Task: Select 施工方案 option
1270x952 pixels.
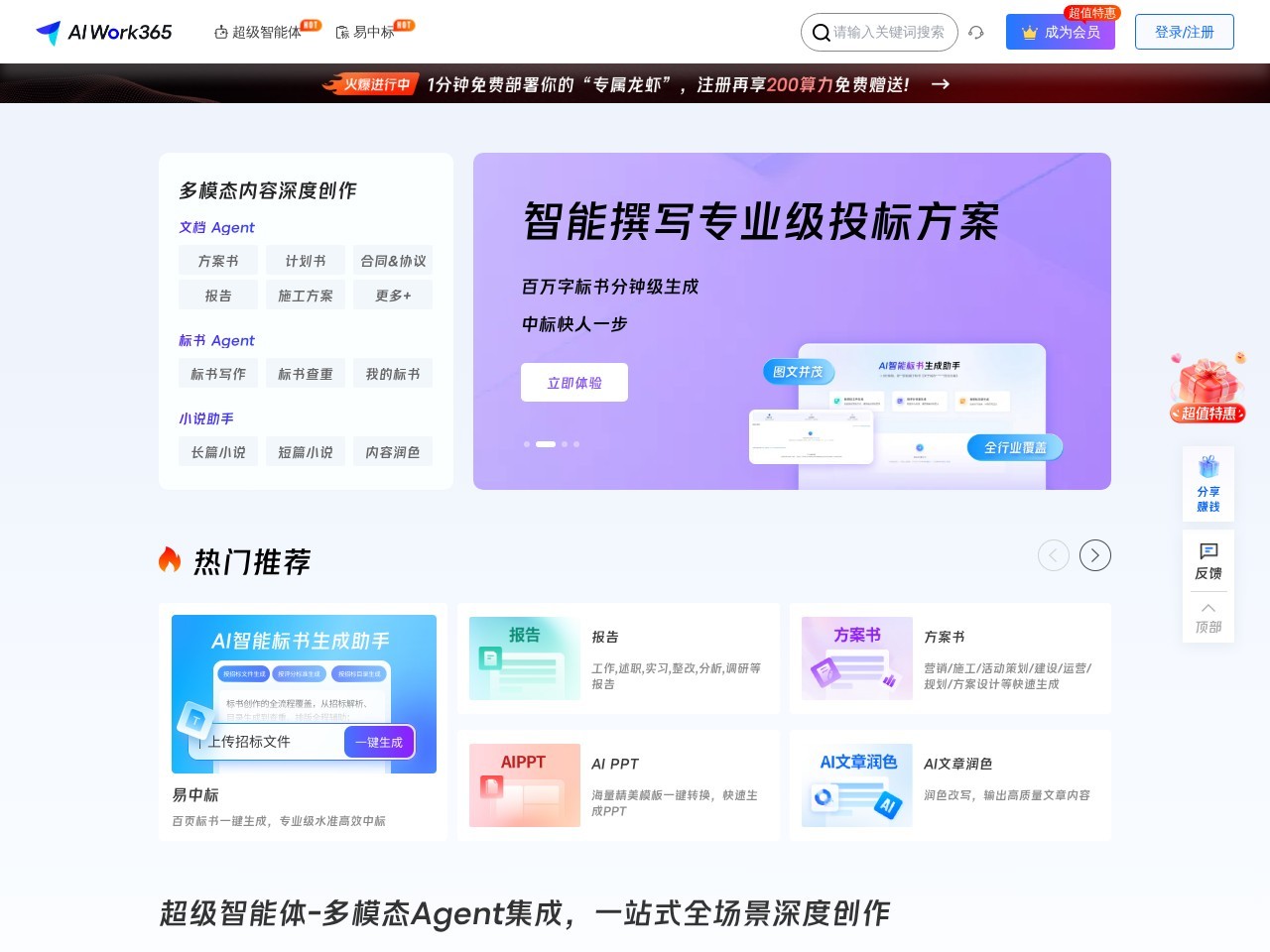Action: 306,296
